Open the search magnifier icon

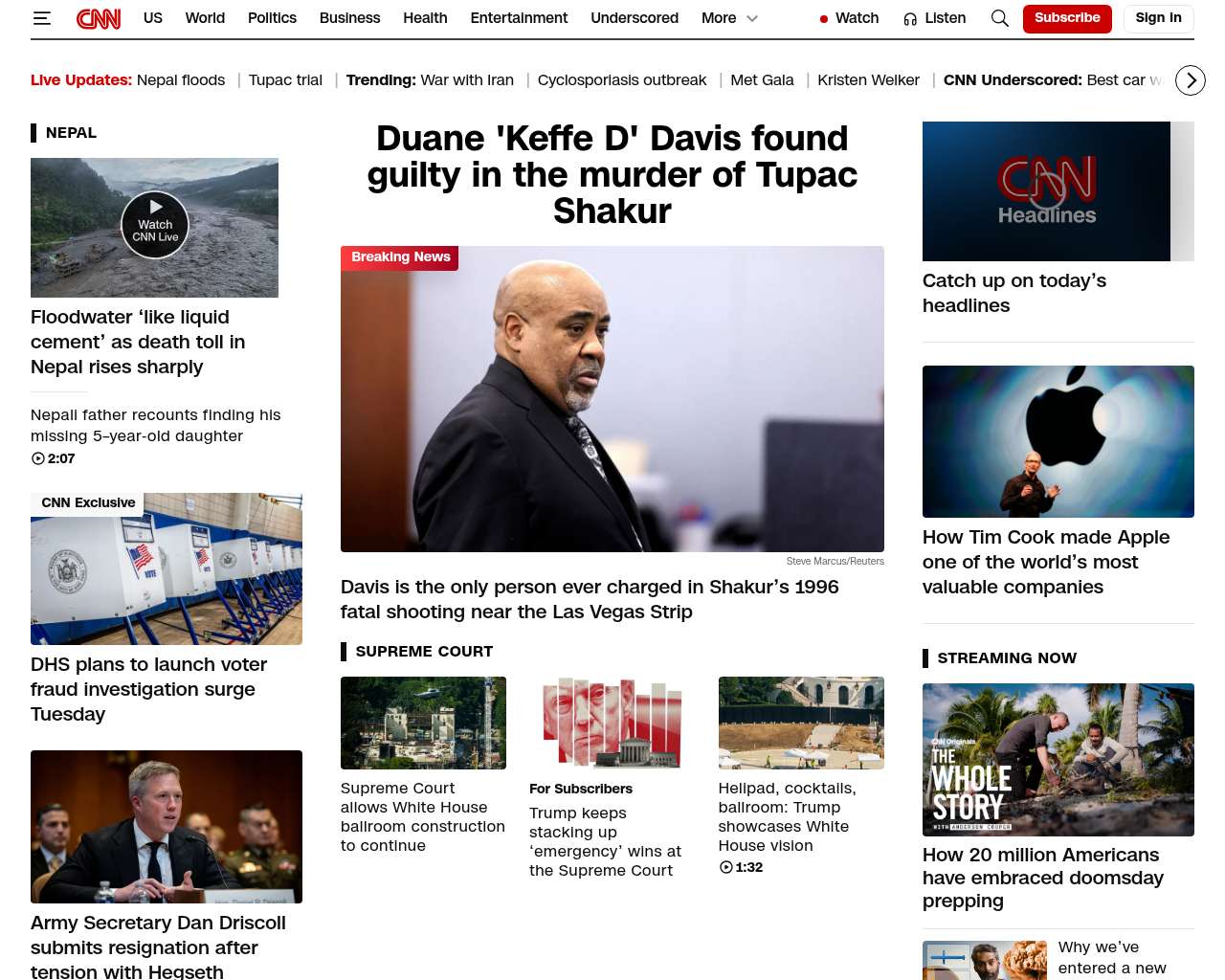point(1000,18)
